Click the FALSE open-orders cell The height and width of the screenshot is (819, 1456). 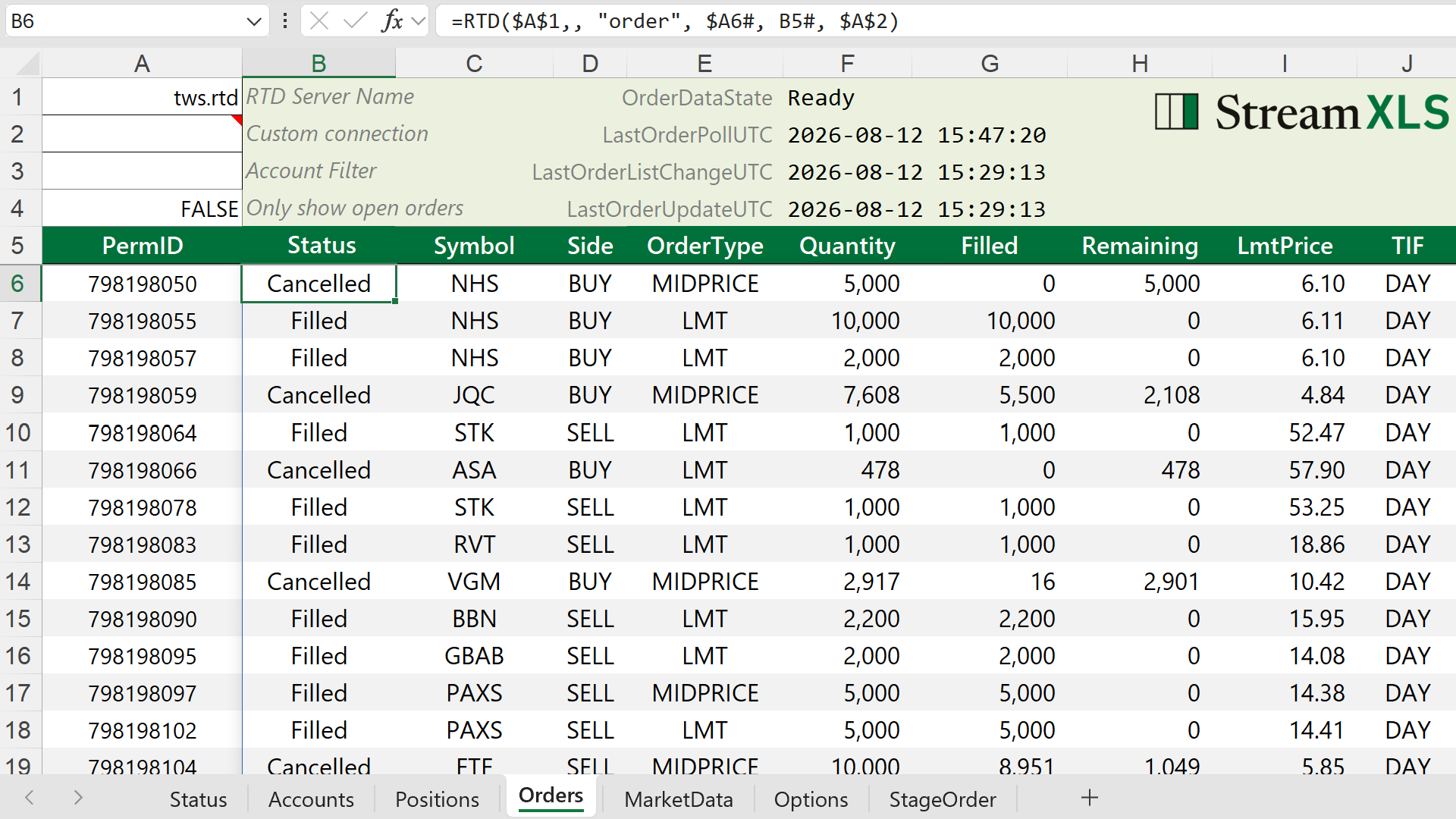click(x=142, y=209)
